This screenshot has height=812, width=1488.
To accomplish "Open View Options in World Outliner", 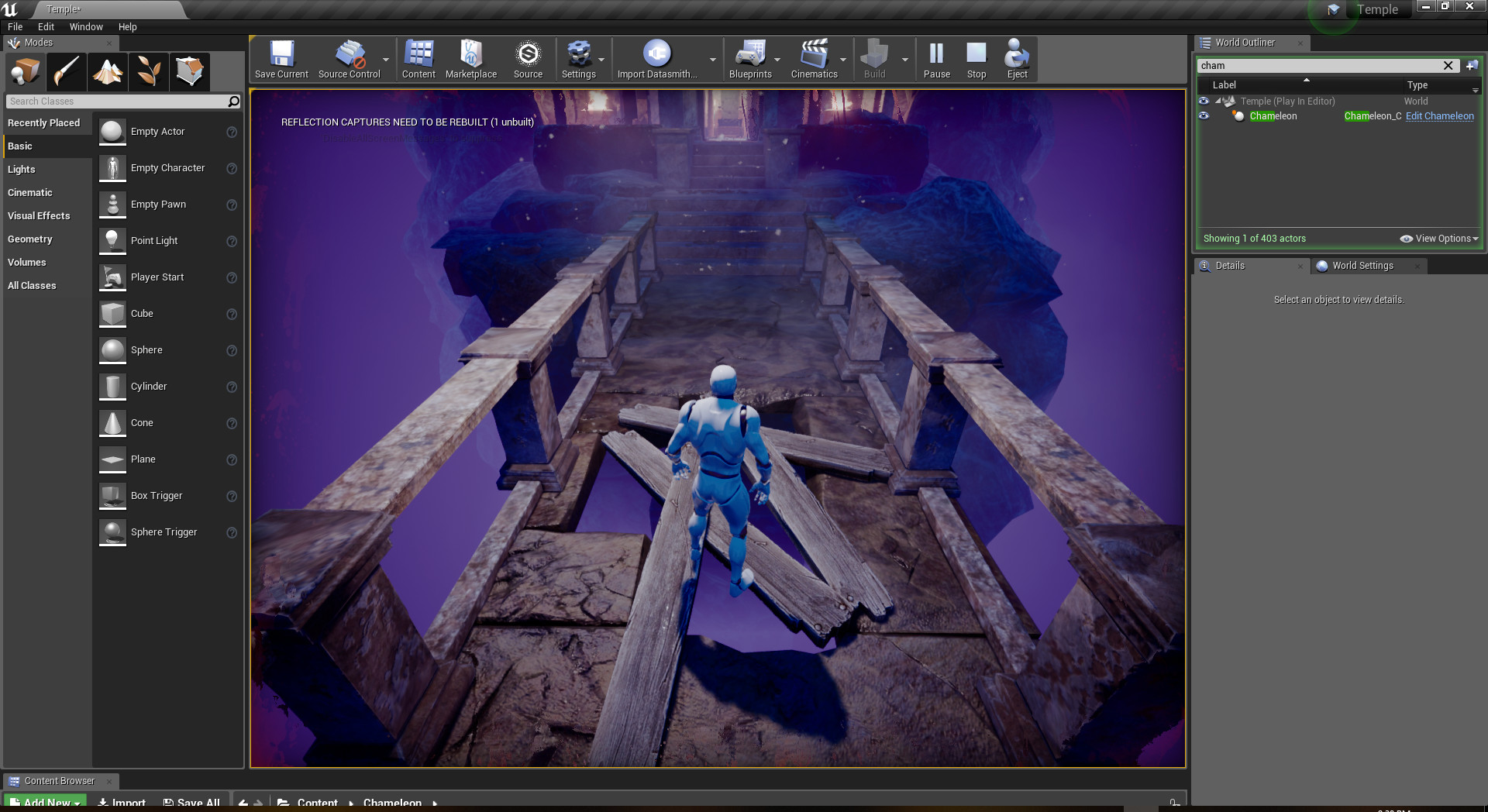I will (1441, 238).
